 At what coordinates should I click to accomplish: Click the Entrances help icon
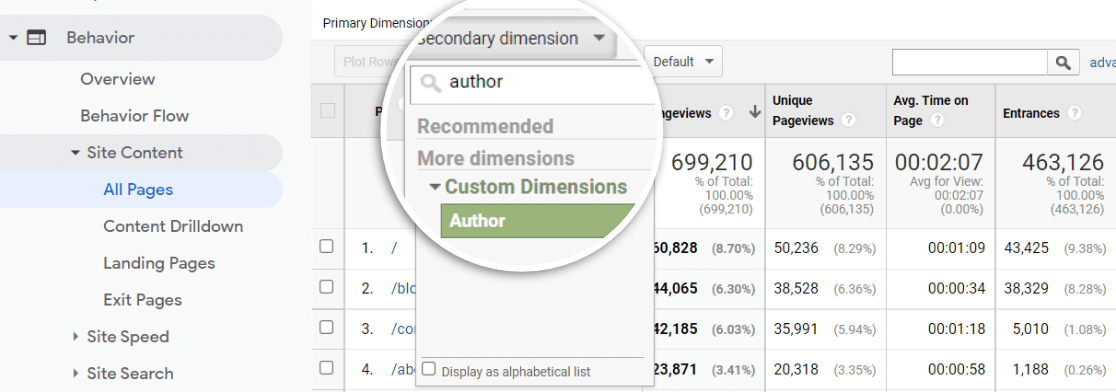(1074, 113)
